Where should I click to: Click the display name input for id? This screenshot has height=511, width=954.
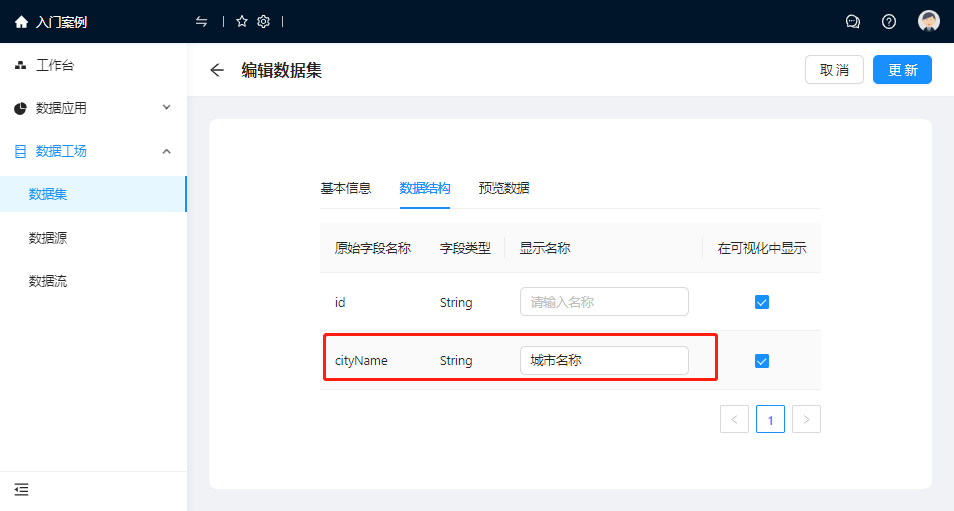tap(604, 302)
